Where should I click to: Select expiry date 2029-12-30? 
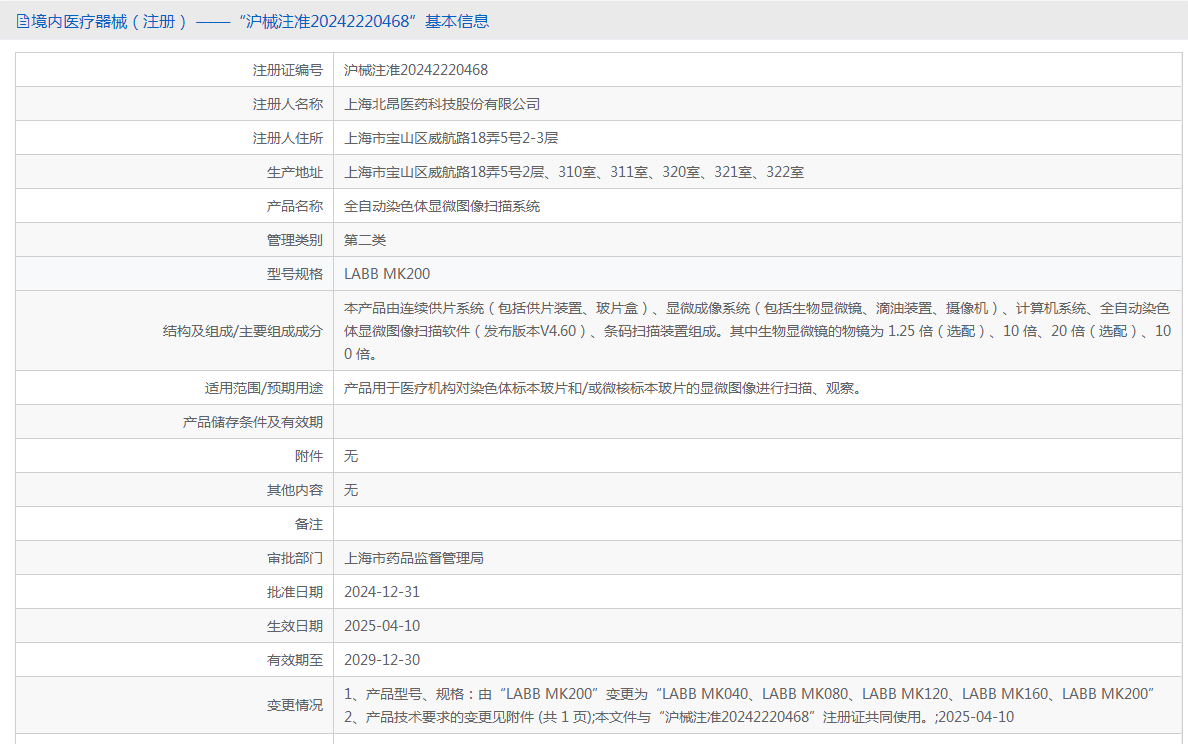coord(382,660)
